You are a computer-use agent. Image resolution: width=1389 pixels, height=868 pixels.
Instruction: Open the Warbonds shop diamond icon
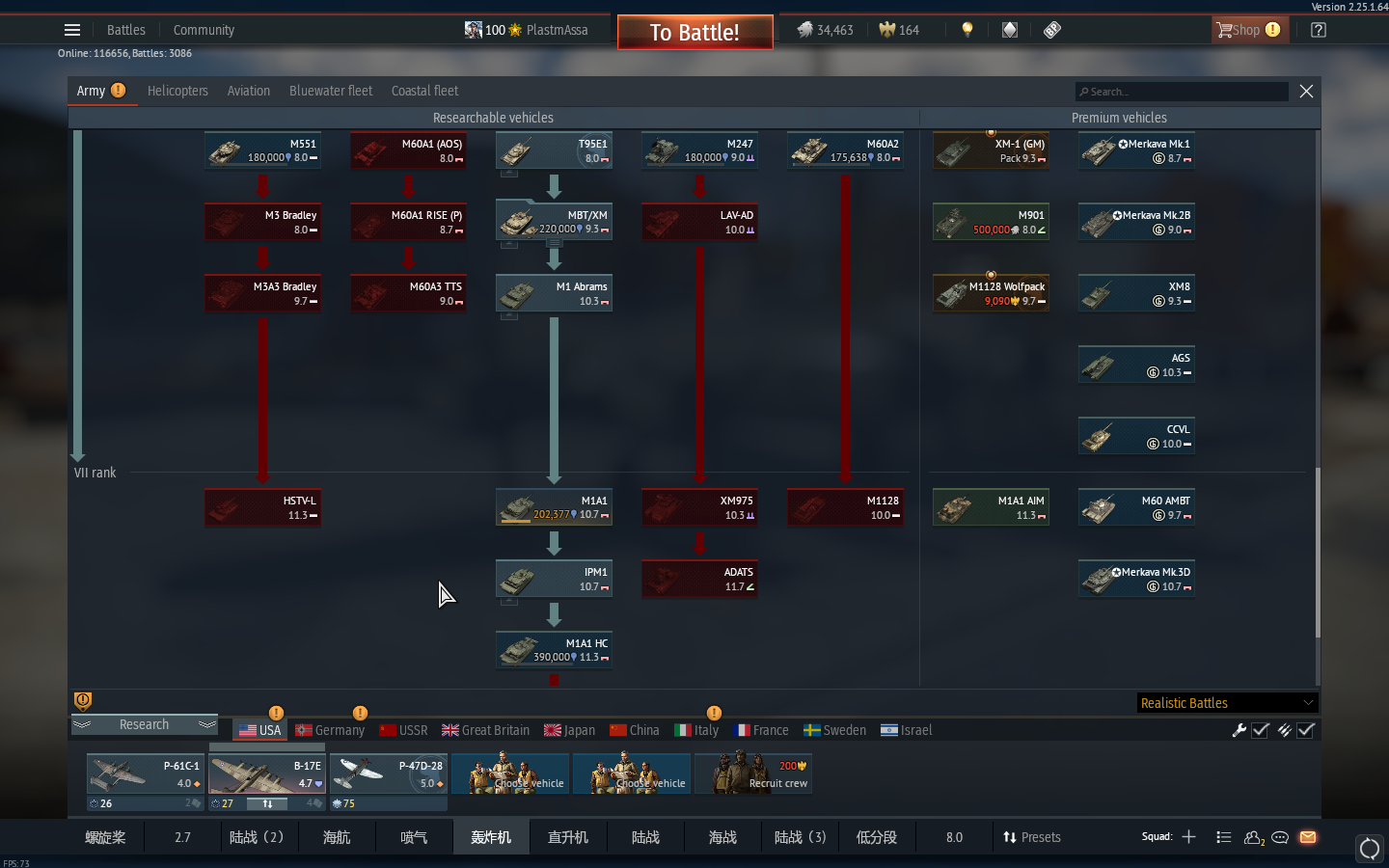1010,30
